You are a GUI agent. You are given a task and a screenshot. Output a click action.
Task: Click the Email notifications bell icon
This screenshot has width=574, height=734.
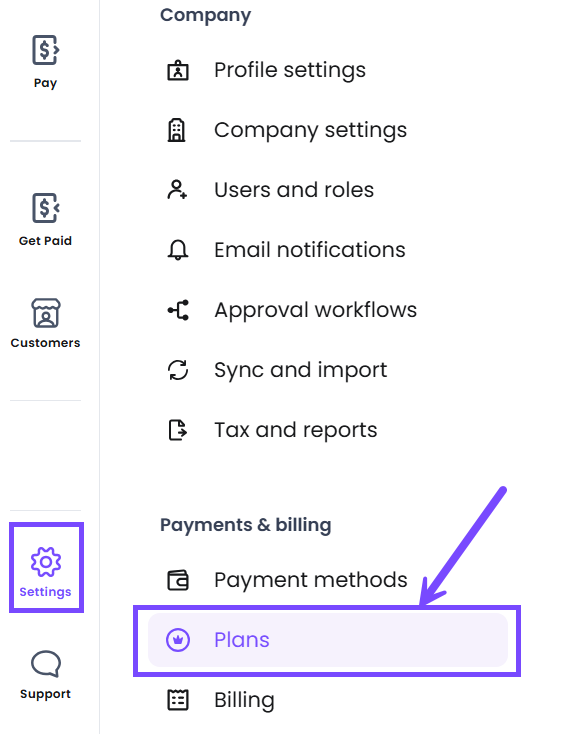click(178, 250)
